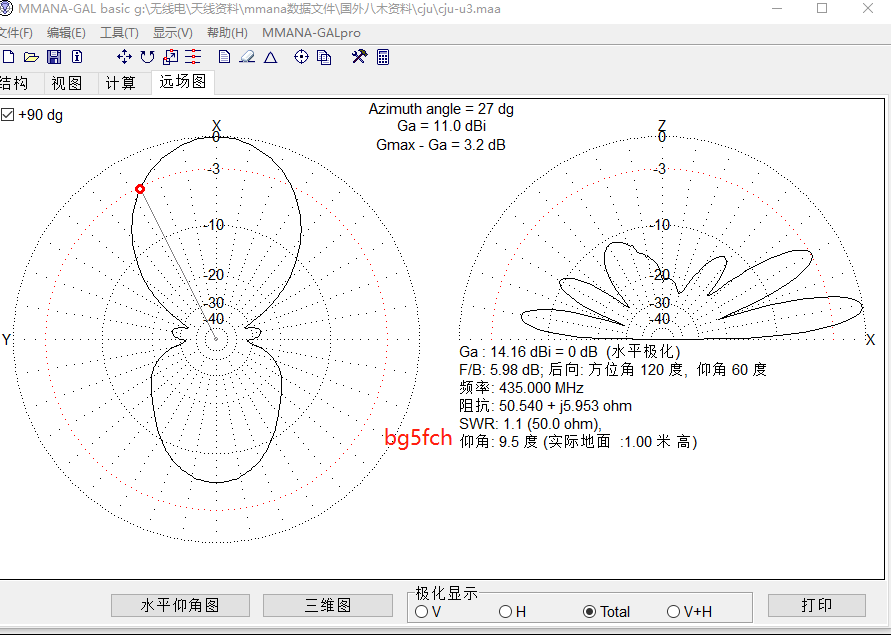Open the 工具(T) menu
The width and height of the screenshot is (891, 635).
click(119, 33)
